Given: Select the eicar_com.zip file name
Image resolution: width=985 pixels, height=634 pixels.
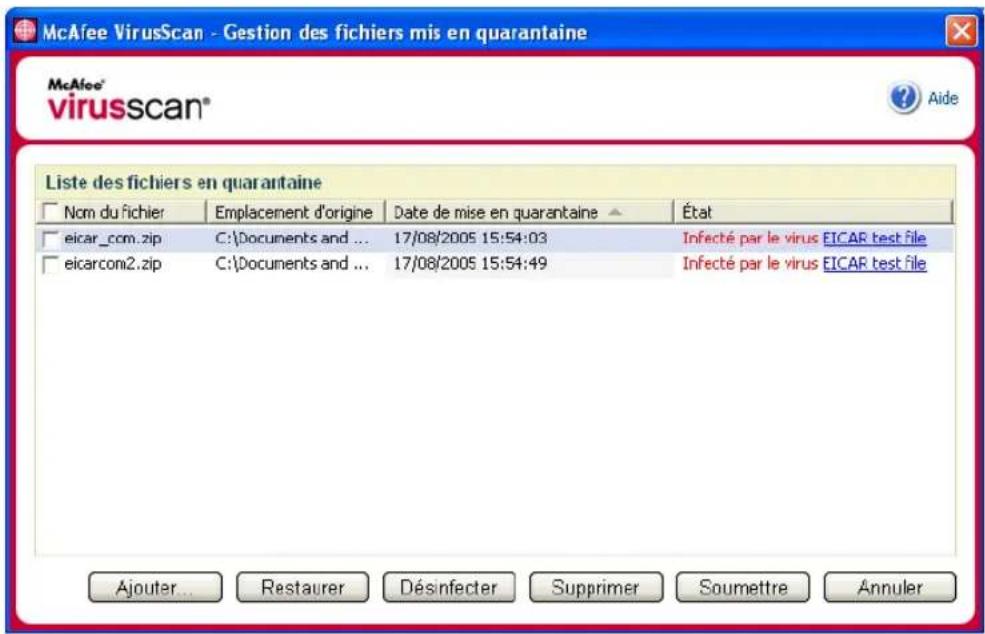Looking at the screenshot, I should (x=113, y=239).
